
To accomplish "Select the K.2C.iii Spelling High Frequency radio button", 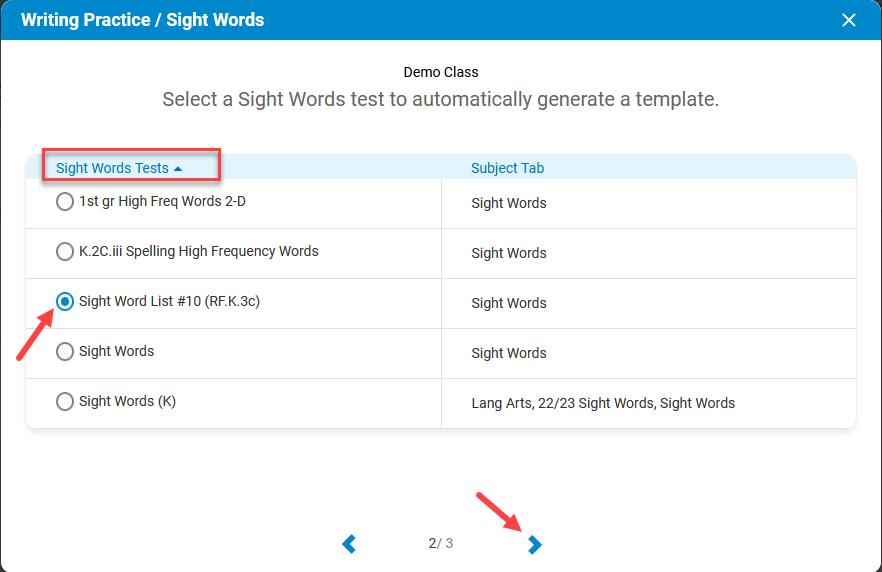I will (65, 252).
